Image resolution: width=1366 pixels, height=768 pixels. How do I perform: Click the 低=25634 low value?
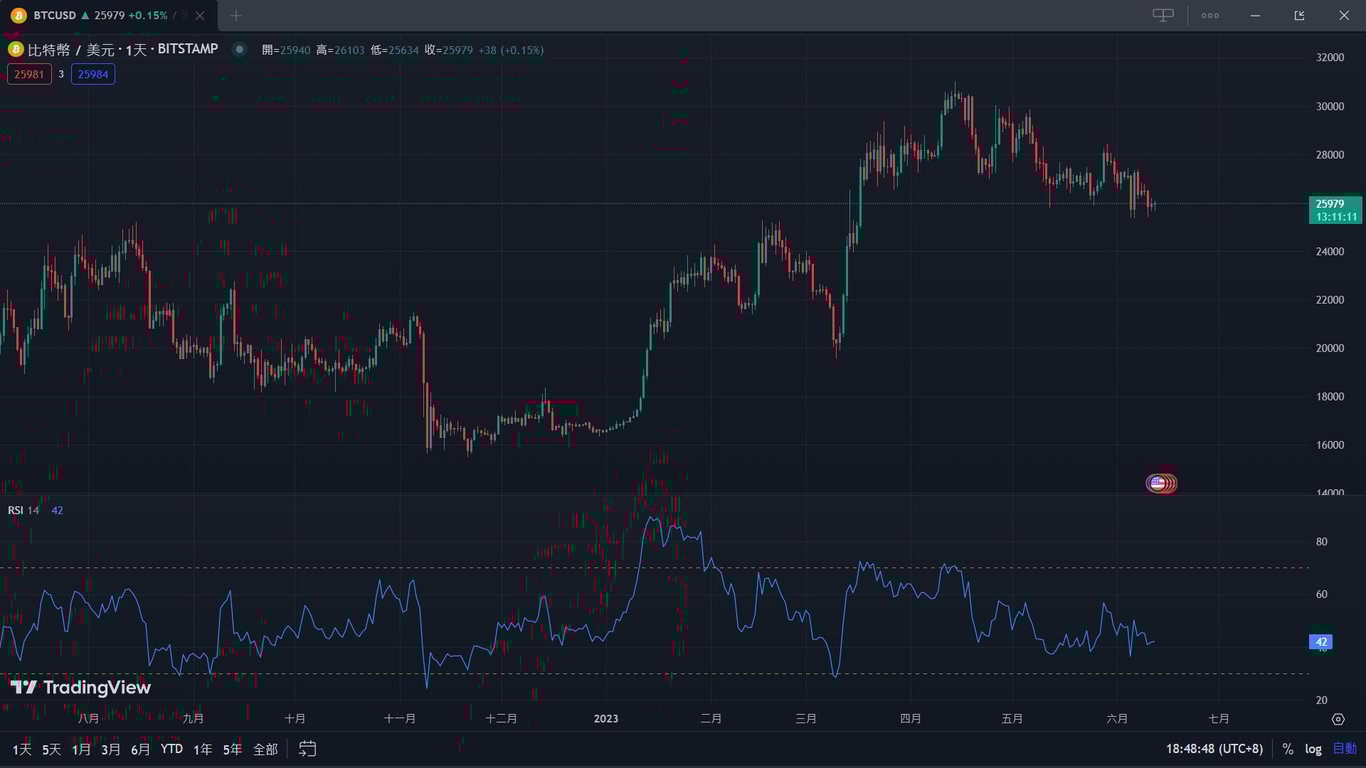pyautogui.click(x=394, y=49)
